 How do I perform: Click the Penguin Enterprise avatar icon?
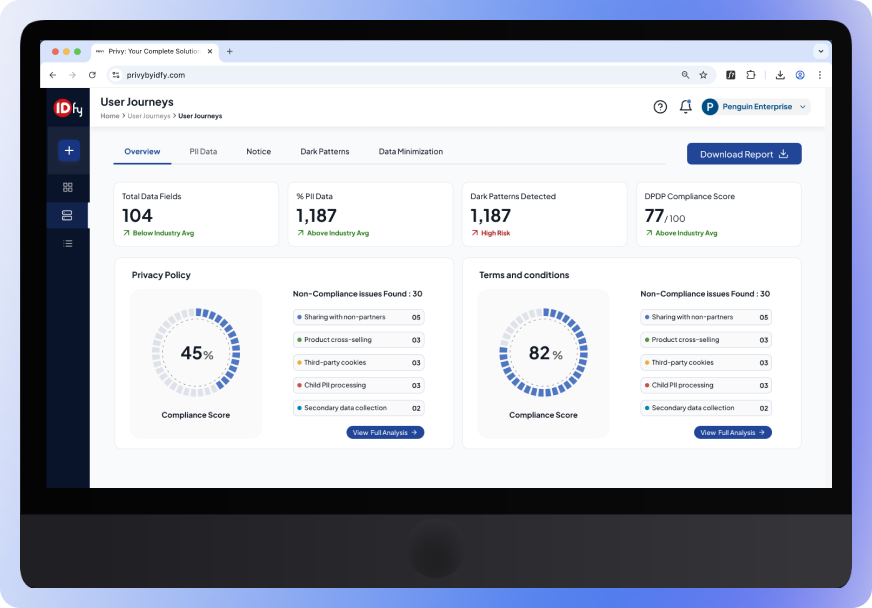point(710,106)
